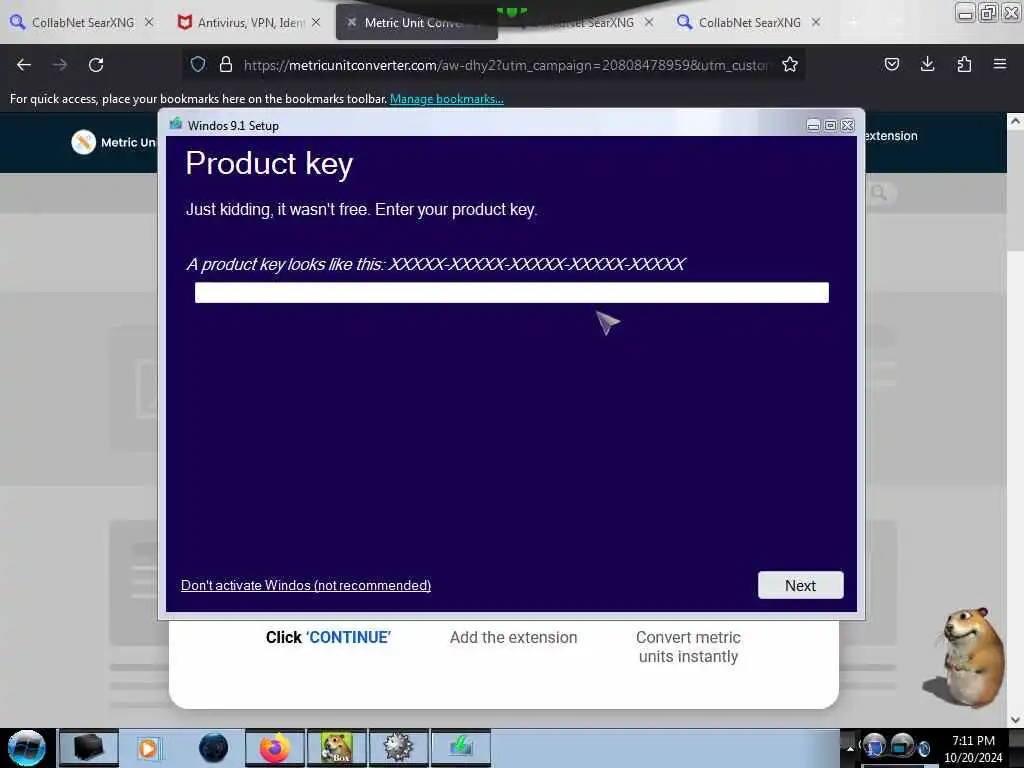
Task: Click 'Convert metric units instantly' text
Action: coord(688,647)
